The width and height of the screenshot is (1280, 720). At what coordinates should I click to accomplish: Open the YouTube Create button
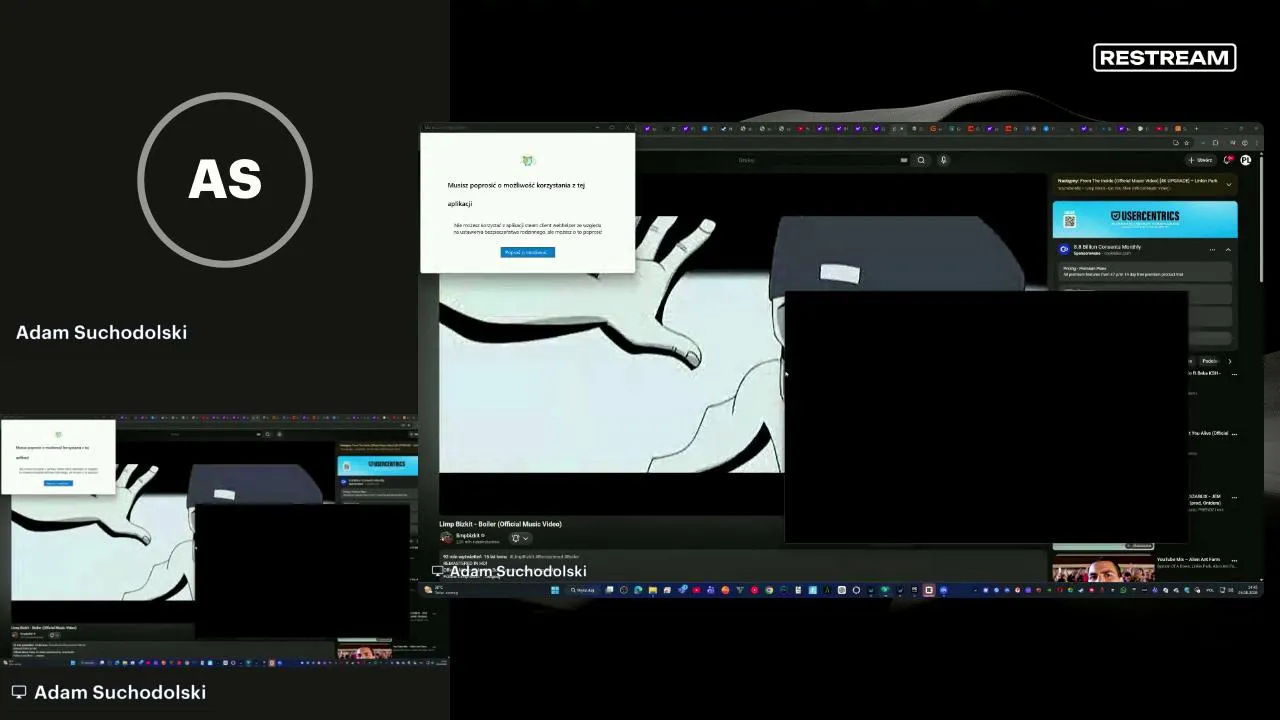pos(1200,160)
